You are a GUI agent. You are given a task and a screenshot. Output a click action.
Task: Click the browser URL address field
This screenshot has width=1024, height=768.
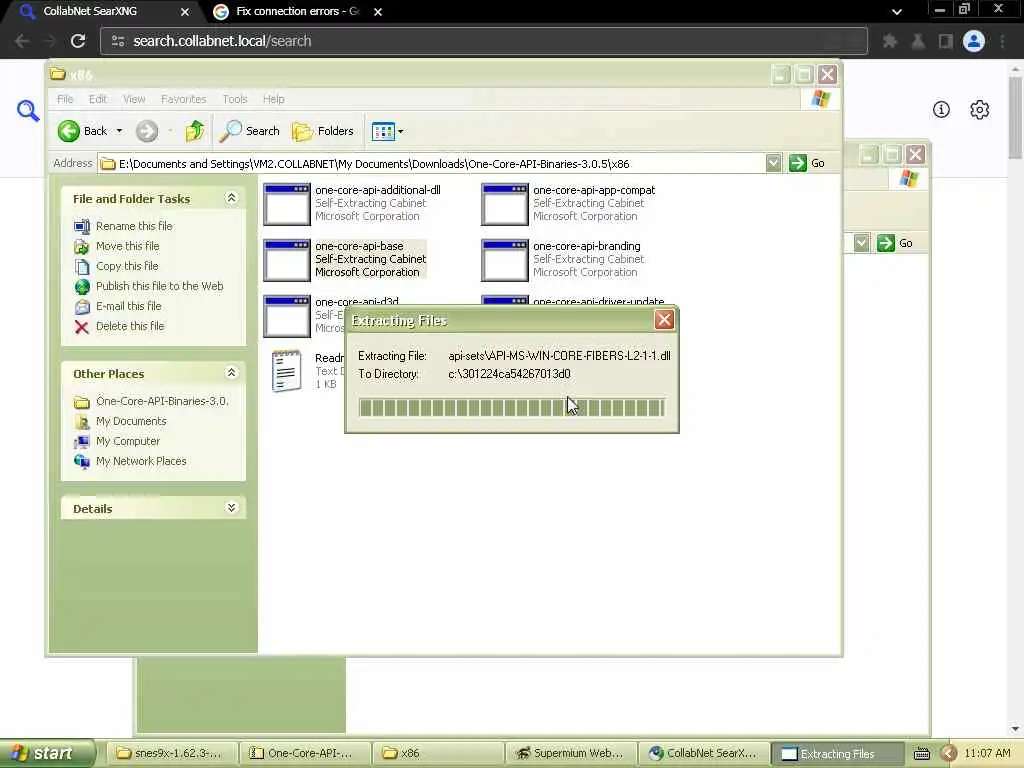click(483, 41)
